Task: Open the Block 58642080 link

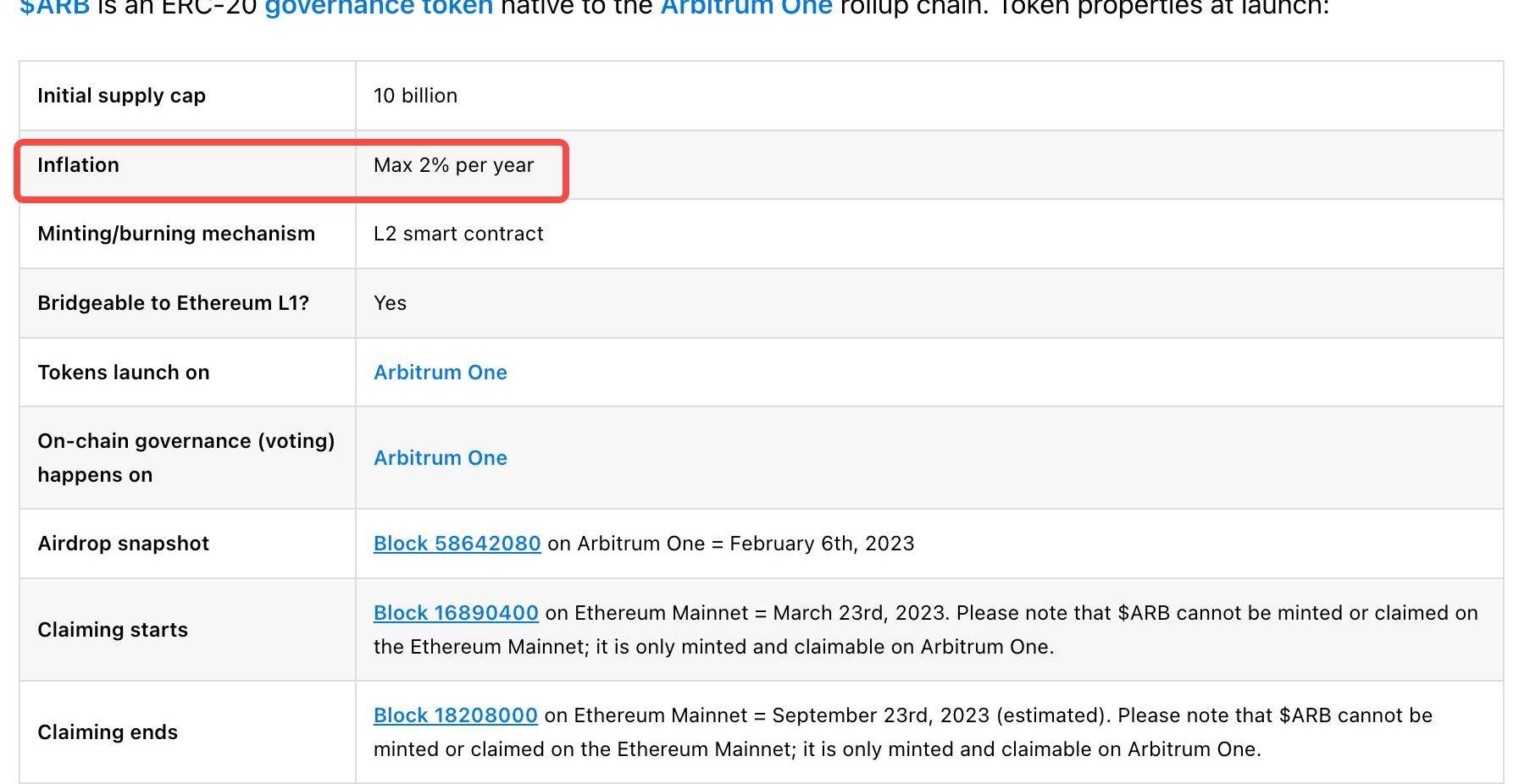Action: click(457, 544)
